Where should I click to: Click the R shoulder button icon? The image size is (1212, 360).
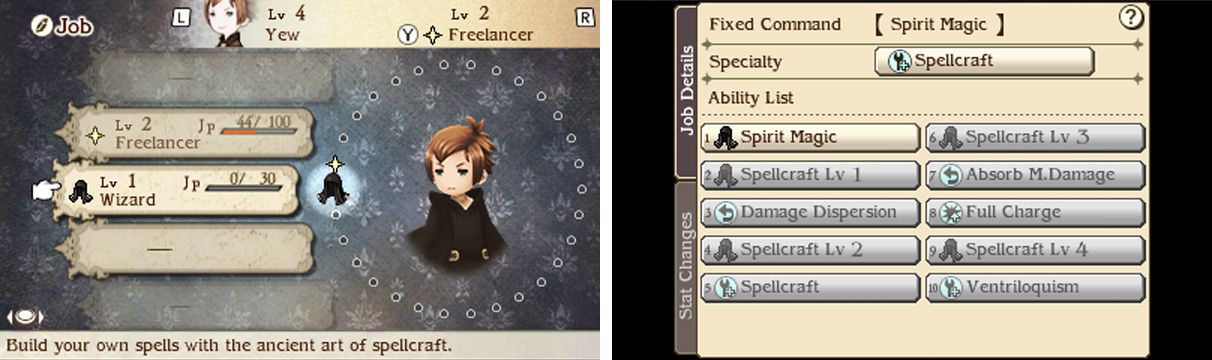[x=585, y=16]
